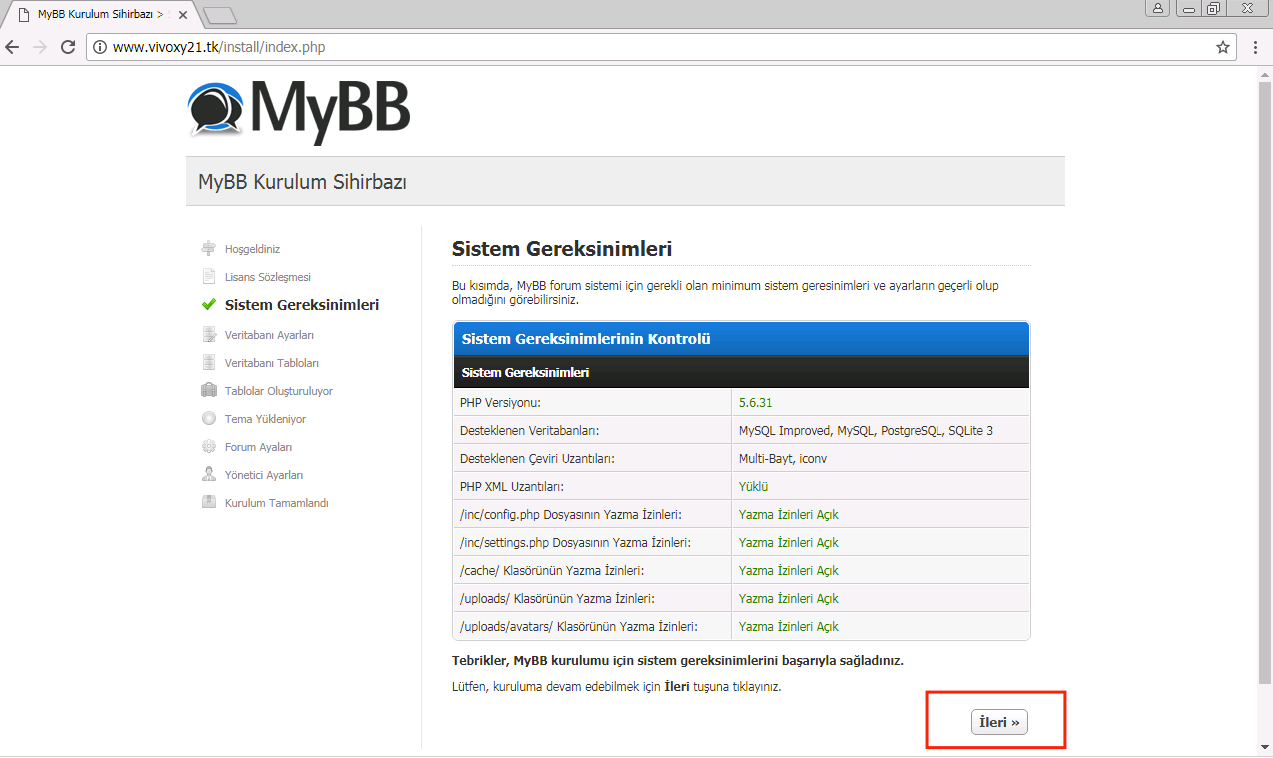
Task: Click the /uploads/avatars/ folder permission label
Action: 579,627
